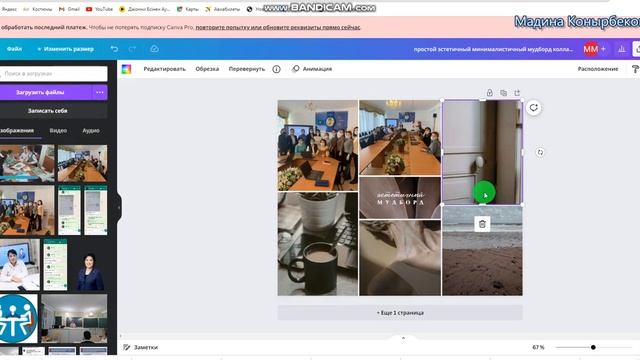Show image info via the circled i icon
This screenshot has width=640, height=360.
click(276, 69)
